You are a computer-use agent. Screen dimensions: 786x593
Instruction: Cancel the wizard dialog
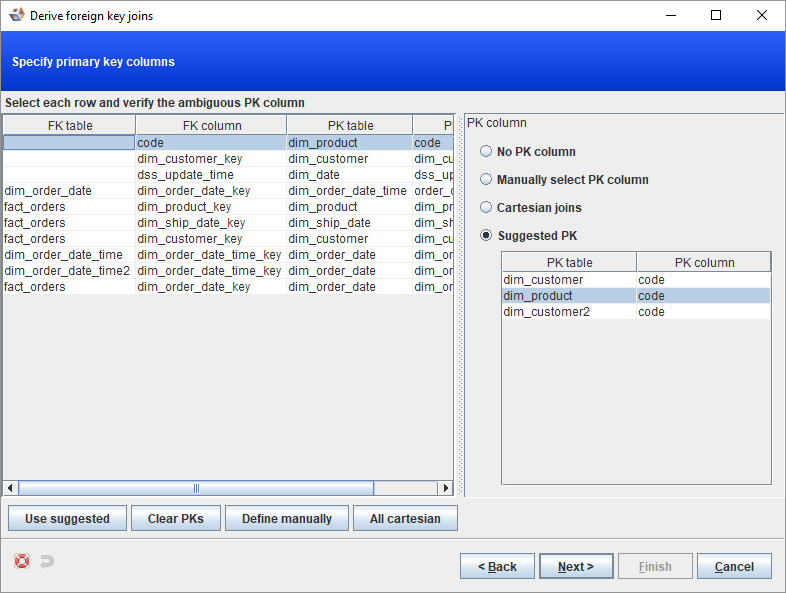(734, 566)
